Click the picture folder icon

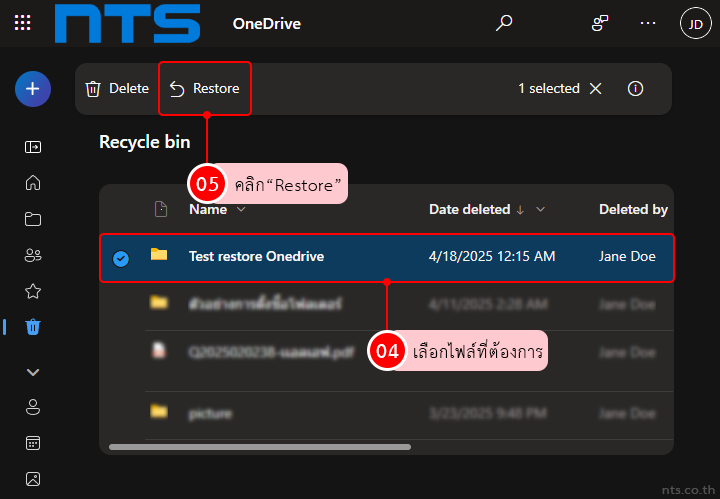[159, 411]
